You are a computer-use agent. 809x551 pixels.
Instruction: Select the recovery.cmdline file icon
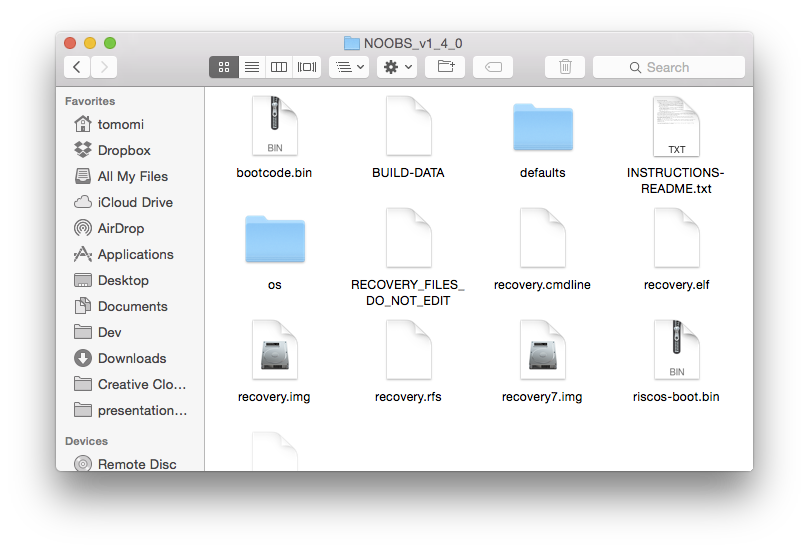click(x=543, y=238)
